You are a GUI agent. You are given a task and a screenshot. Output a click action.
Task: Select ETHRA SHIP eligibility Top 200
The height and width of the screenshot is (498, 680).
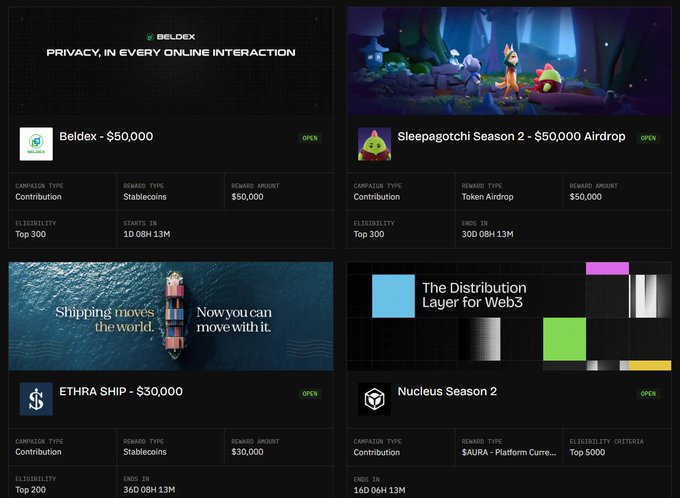[x=30, y=490]
